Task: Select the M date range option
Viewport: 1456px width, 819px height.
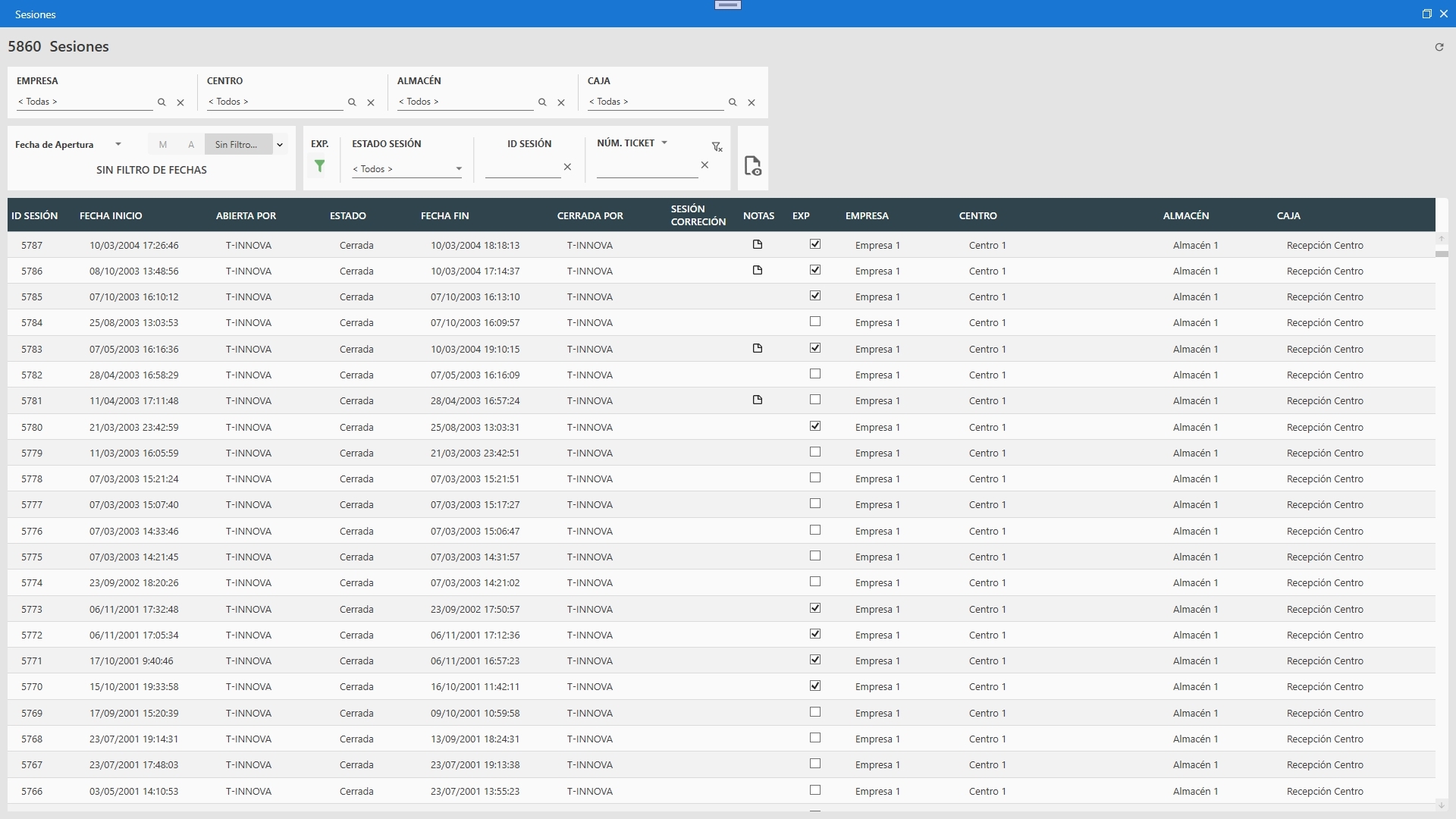Action: [x=163, y=145]
